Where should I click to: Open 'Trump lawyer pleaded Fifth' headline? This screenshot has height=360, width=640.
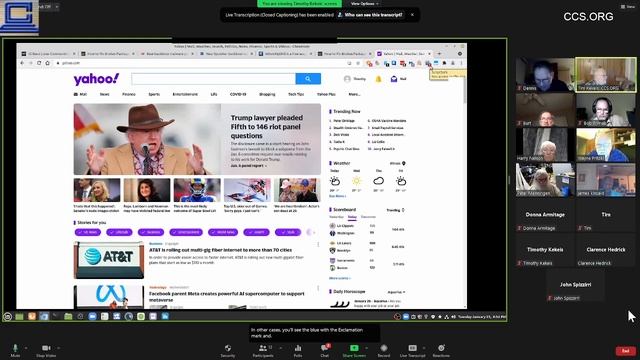pos(267,127)
